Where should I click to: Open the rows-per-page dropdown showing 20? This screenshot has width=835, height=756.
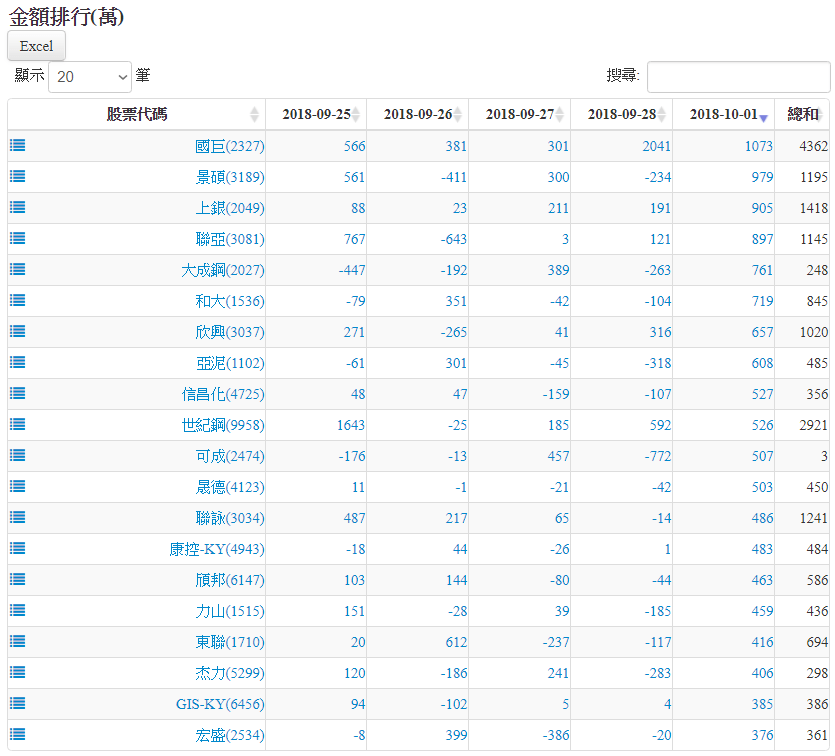pyautogui.click(x=90, y=76)
